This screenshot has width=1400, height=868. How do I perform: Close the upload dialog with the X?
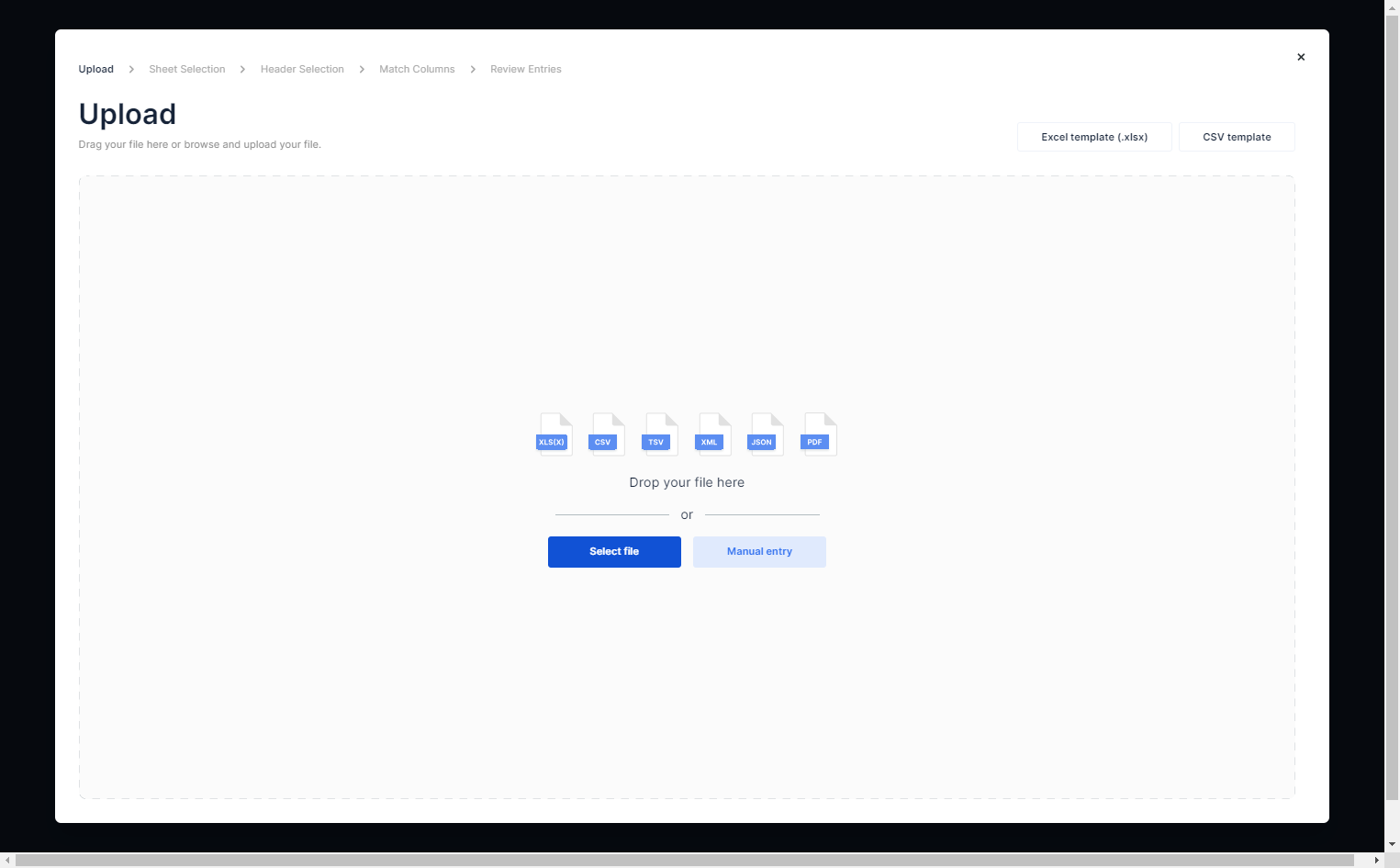pyautogui.click(x=1301, y=57)
